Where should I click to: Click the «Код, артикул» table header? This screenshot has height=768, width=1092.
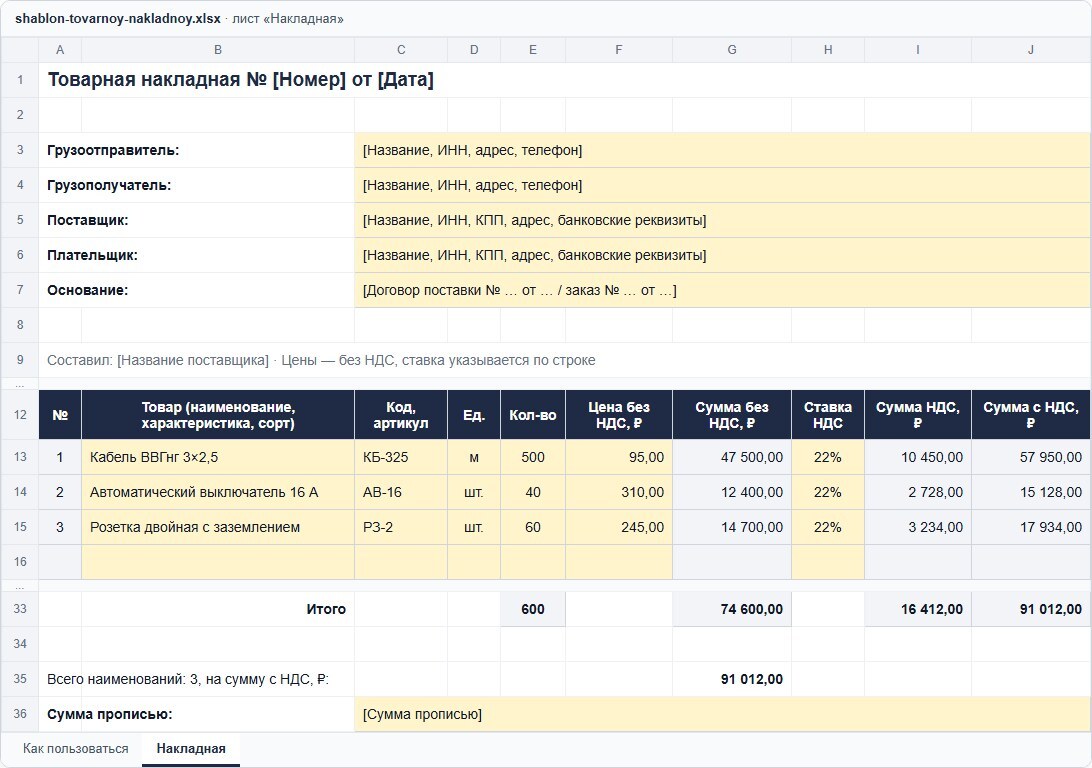coord(401,415)
